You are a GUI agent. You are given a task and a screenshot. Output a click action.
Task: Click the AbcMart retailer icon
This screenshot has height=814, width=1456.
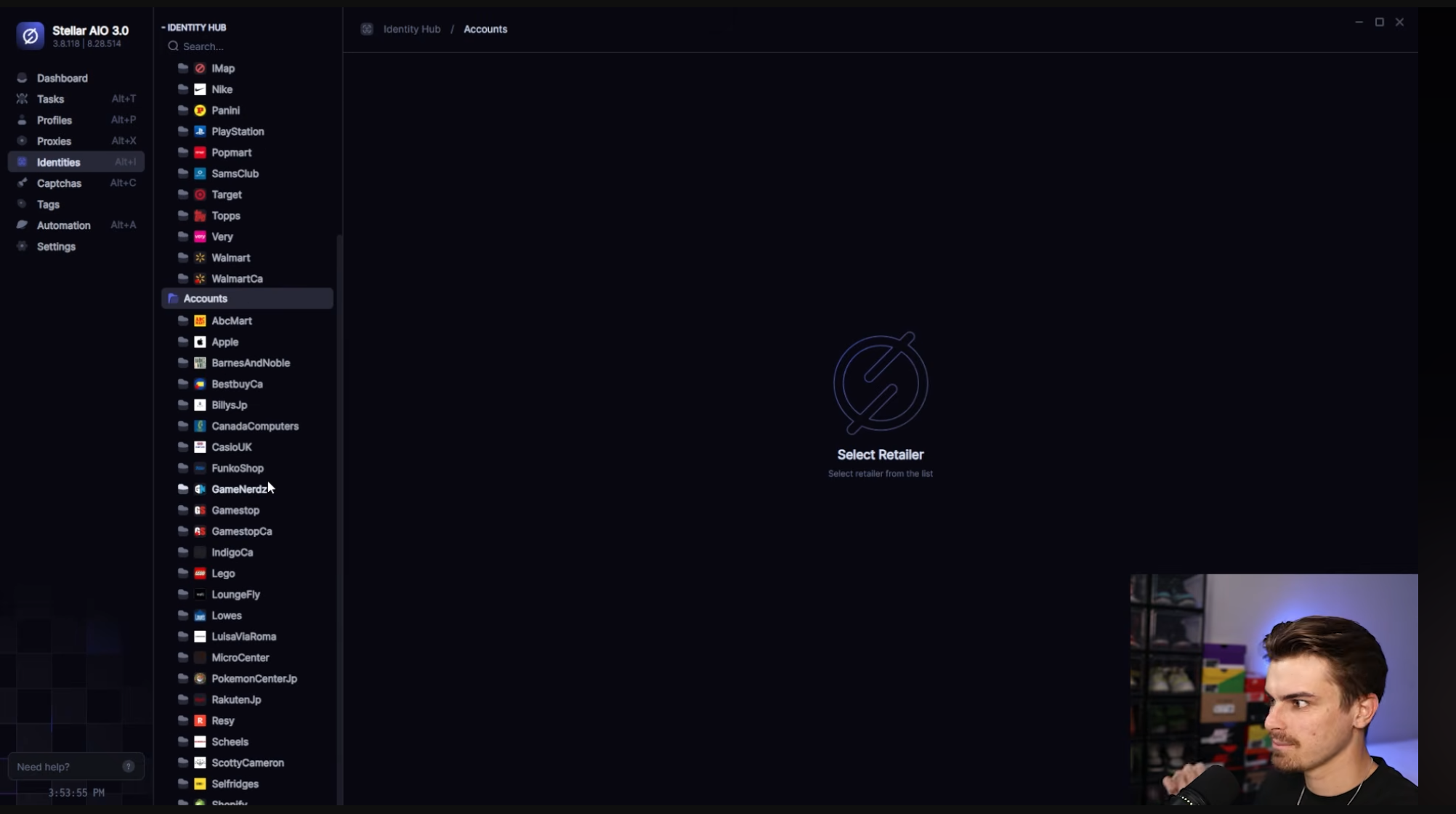(200, 321)
